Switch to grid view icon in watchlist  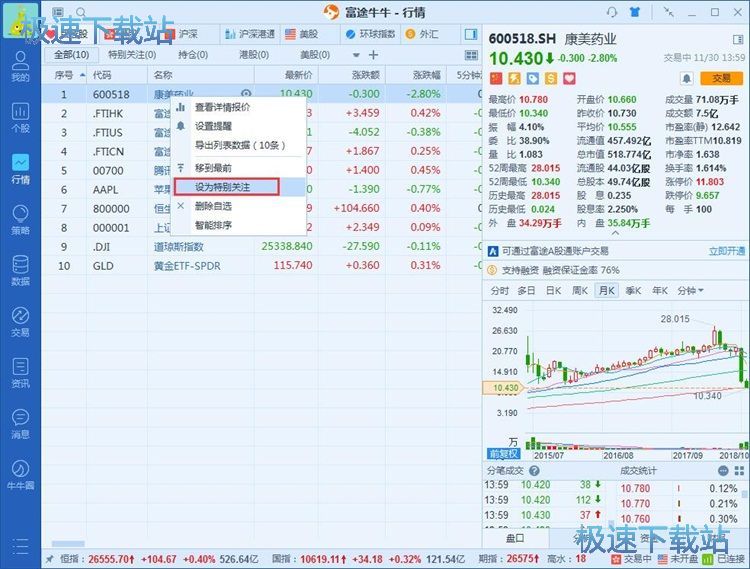[471, 55]
